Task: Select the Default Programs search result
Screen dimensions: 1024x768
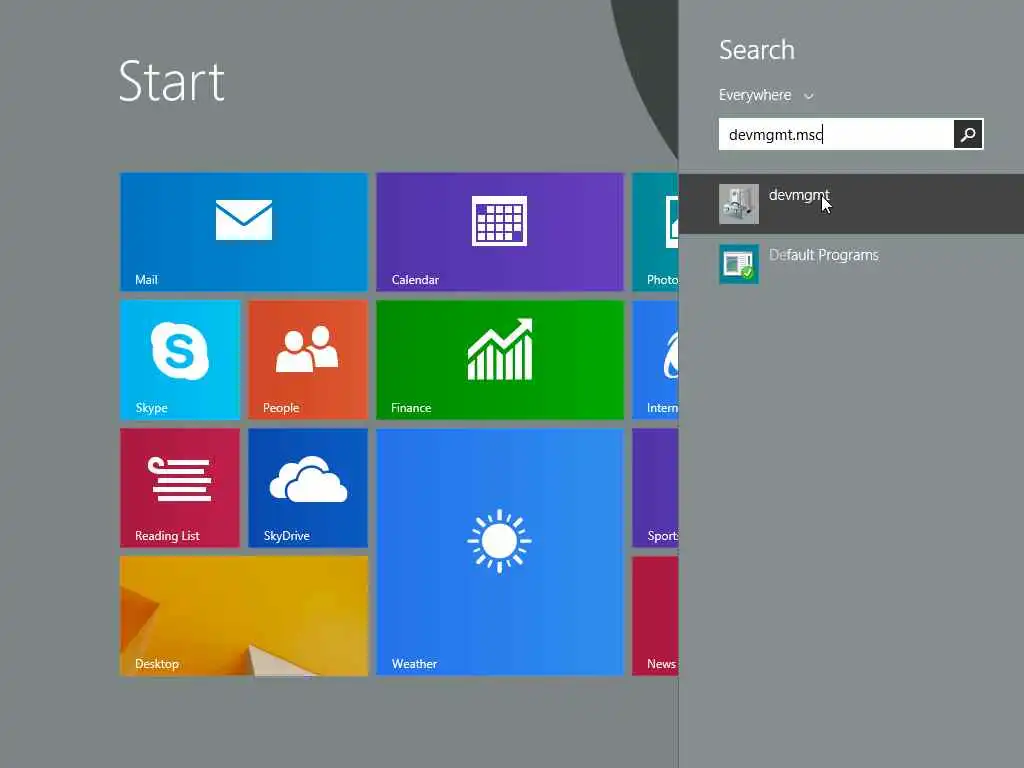Action: tap(851, 264)
